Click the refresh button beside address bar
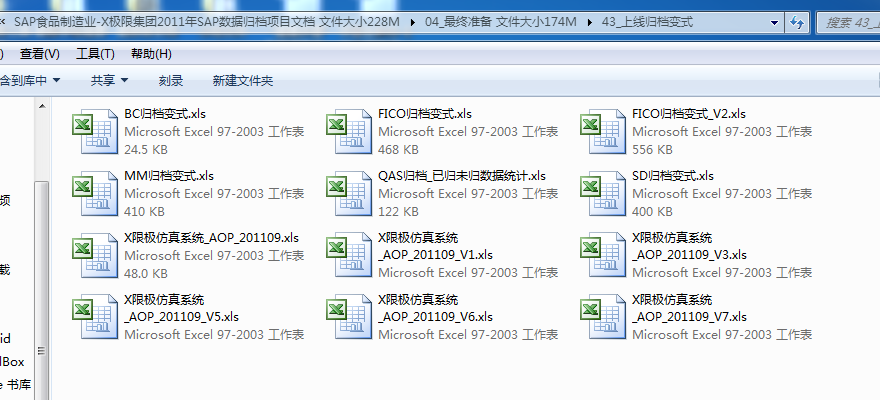Screen dimensions: 880x400 click(796, 22)
